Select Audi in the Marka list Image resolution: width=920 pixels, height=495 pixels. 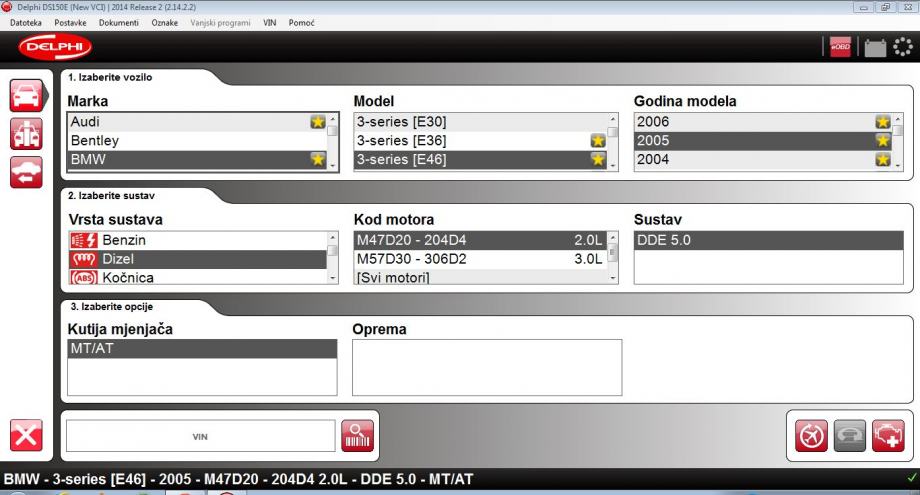pos(197,122)
